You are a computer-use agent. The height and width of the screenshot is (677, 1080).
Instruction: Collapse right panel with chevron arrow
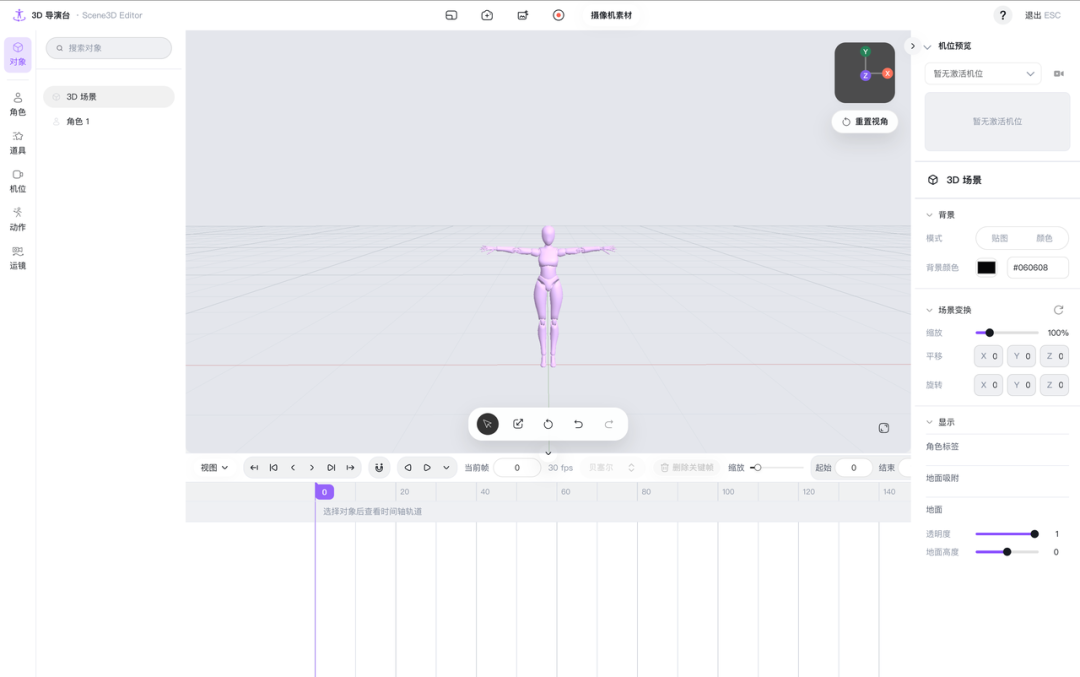(913, 46)
